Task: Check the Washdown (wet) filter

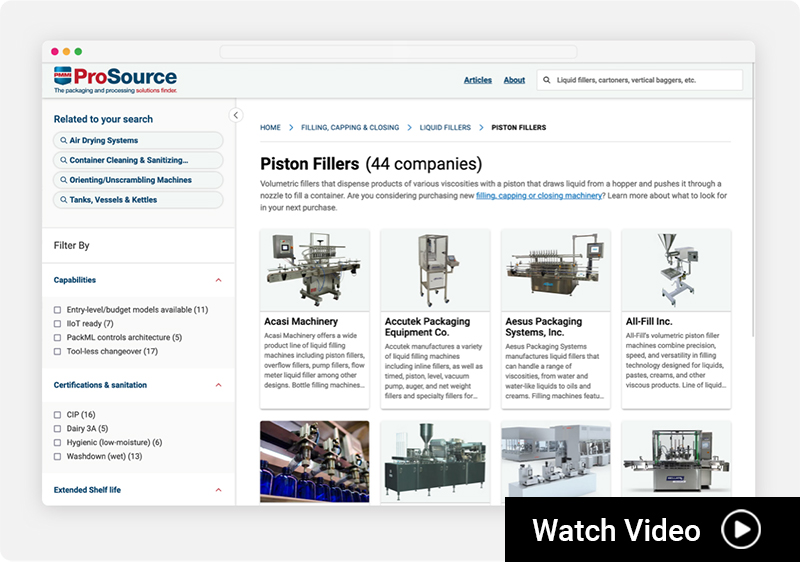Action: point(58,456)
